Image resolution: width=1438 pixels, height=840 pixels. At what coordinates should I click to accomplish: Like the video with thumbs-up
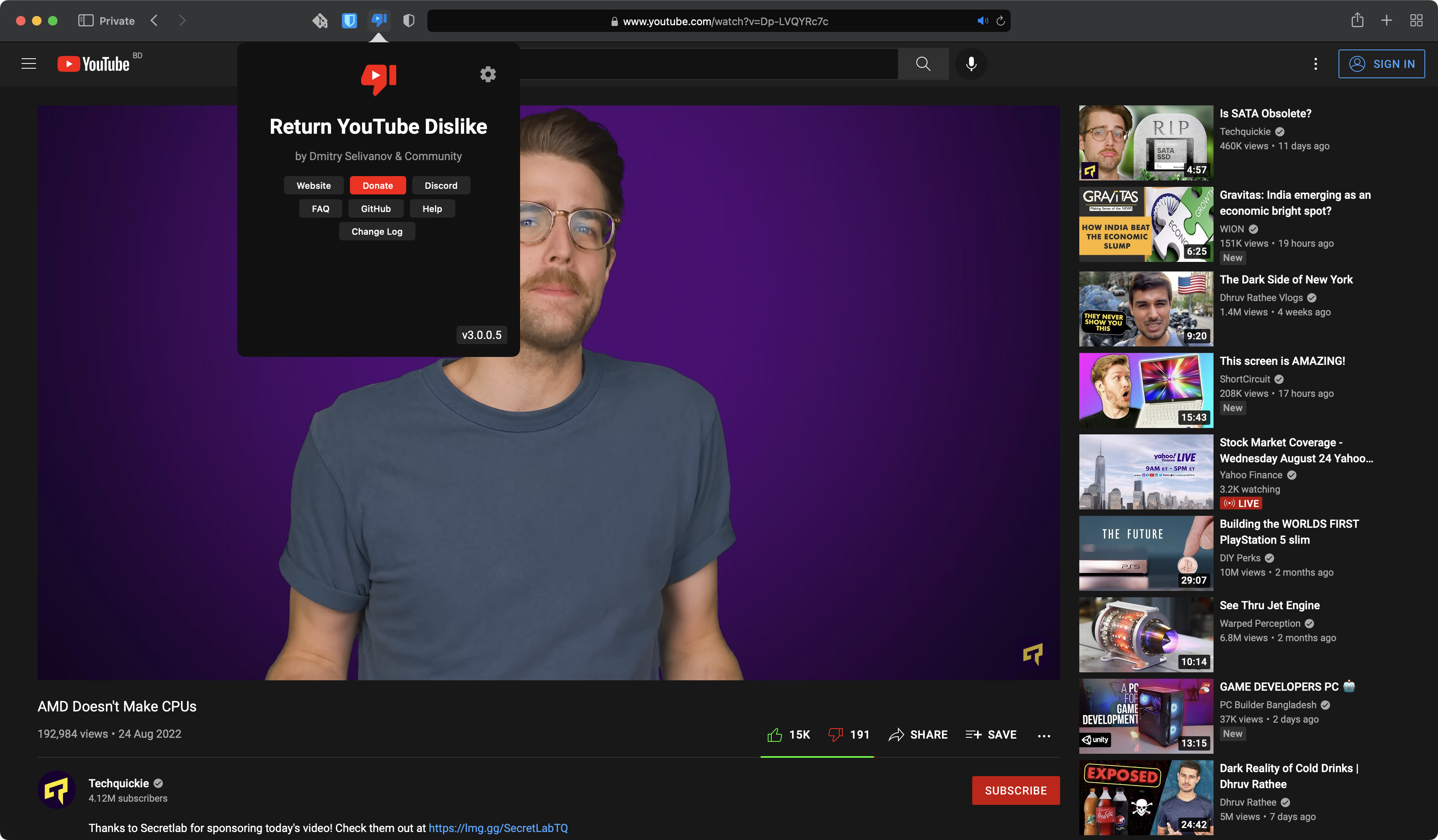tap(775, 735)
